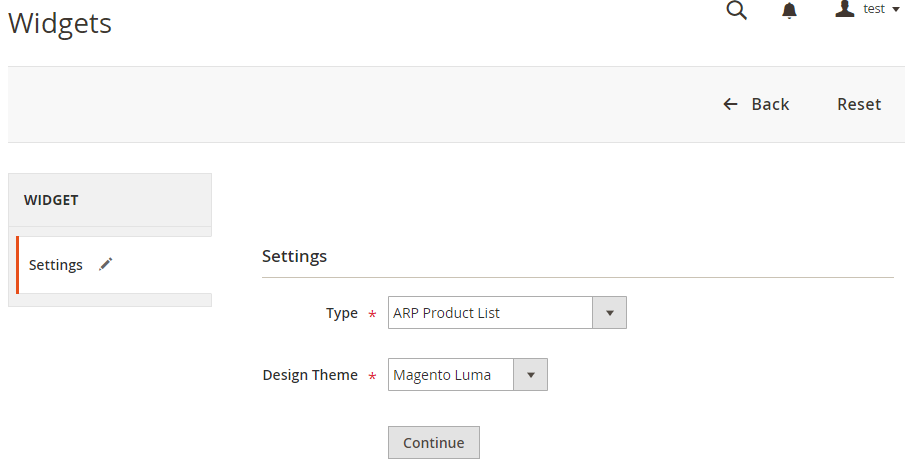Click the test username label
The width and height of the screenshot is (905, 463).
pos(874,9)
